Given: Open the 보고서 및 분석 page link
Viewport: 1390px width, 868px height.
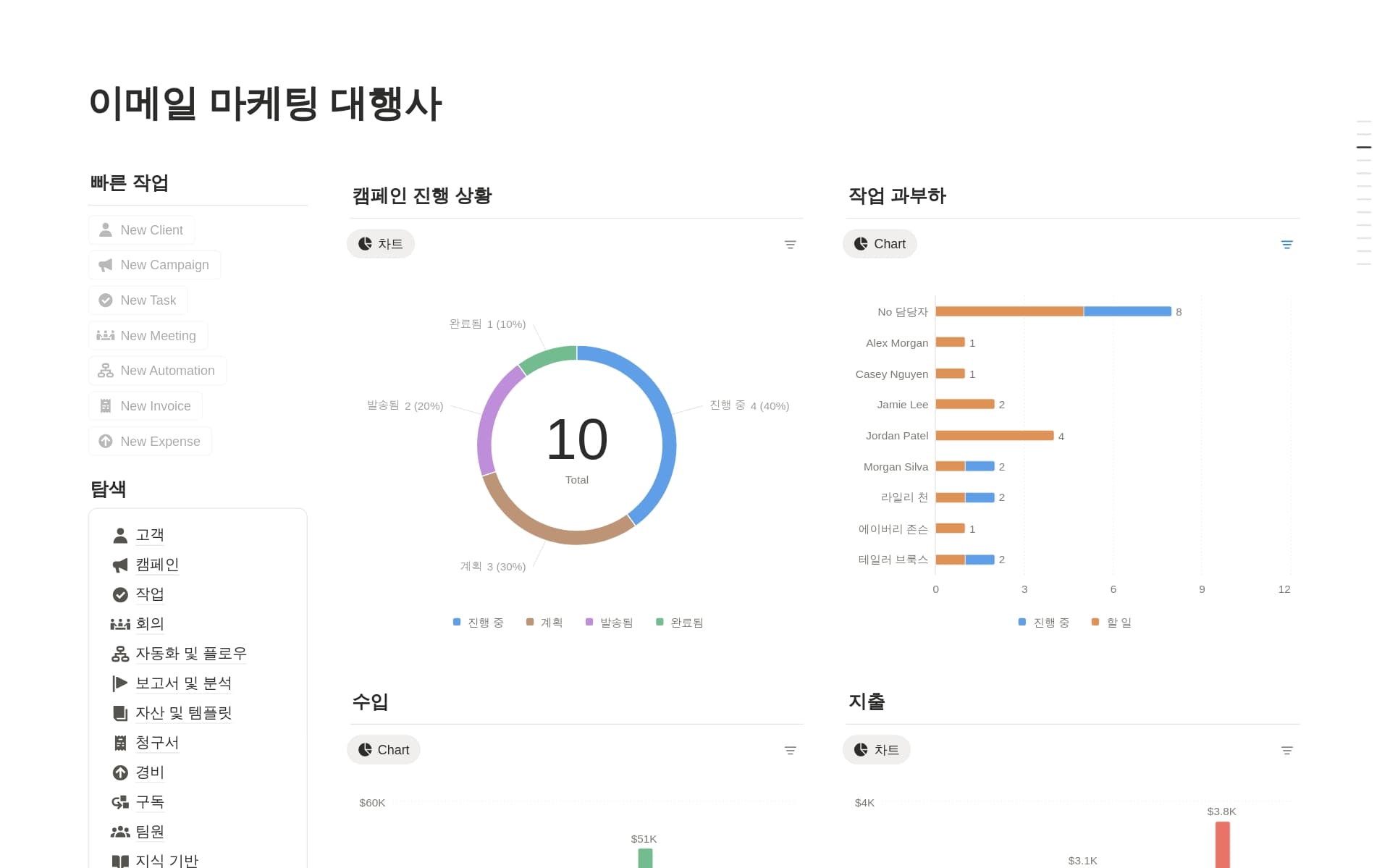Looking at the screenshot, I should 183,683.
